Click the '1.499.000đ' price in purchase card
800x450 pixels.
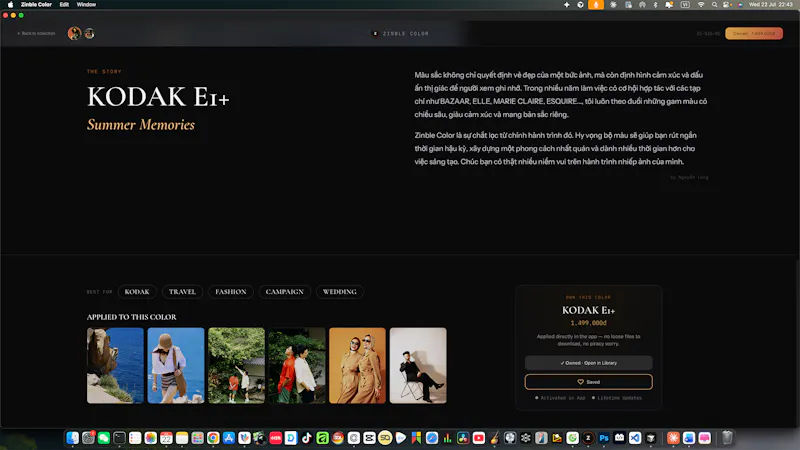pyautogui.click(x=588, y=323)
